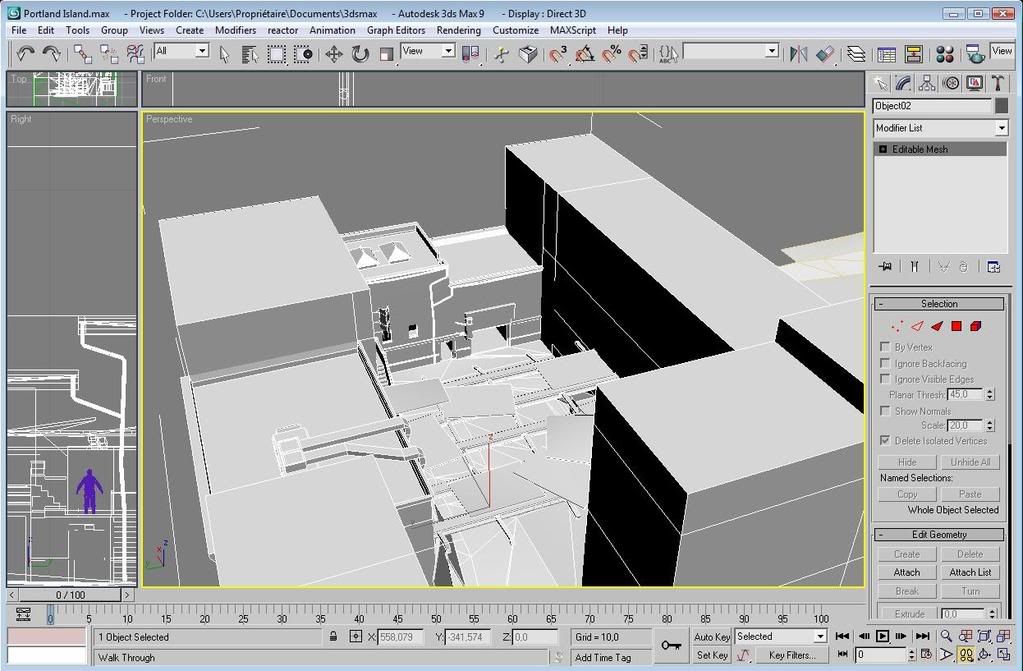Enable the By Vertex checkbox
Viewport: 1023px width, 671px height.
[885, 347]
